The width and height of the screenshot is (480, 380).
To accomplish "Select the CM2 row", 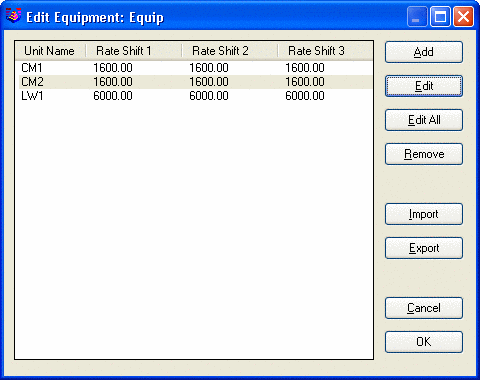I will 194,82.
